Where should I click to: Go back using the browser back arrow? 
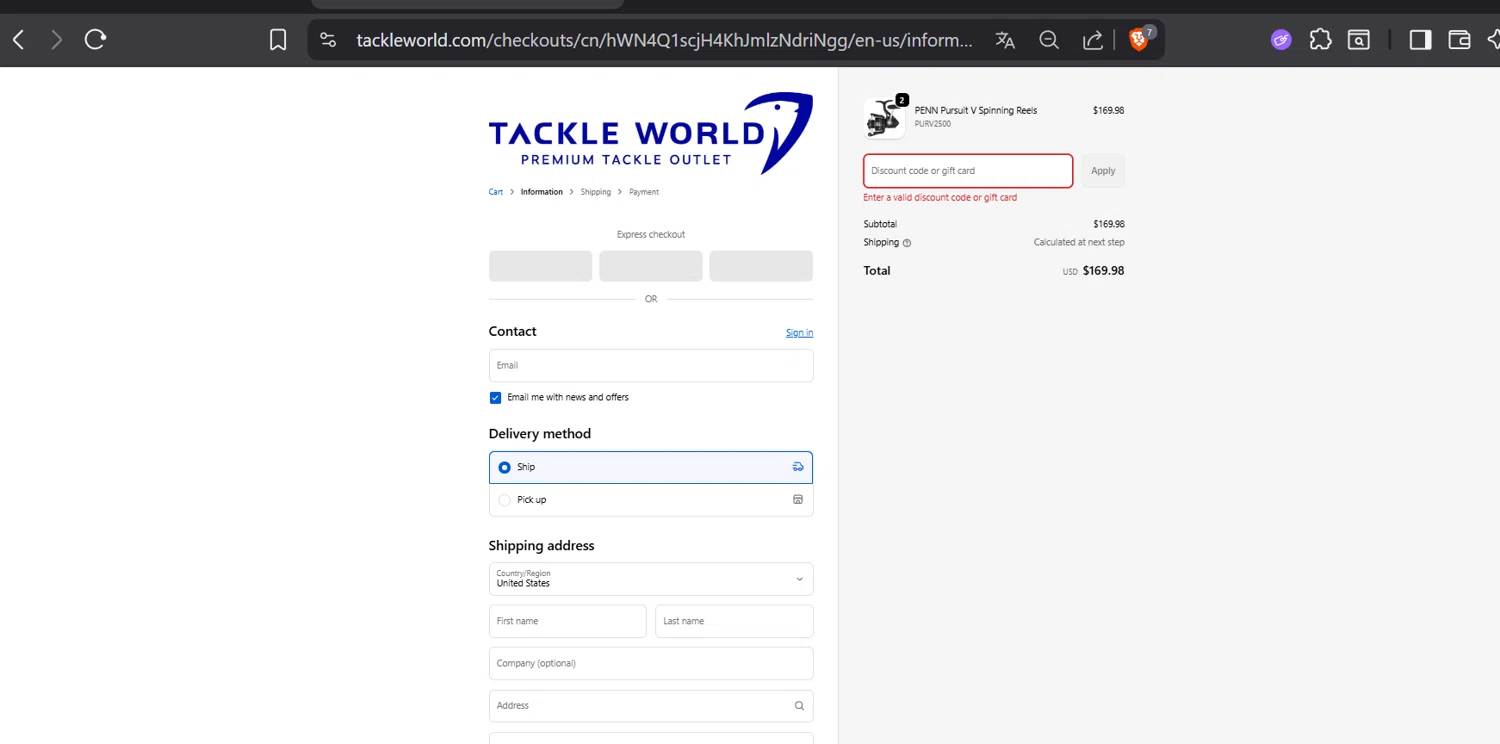(19, 40)
